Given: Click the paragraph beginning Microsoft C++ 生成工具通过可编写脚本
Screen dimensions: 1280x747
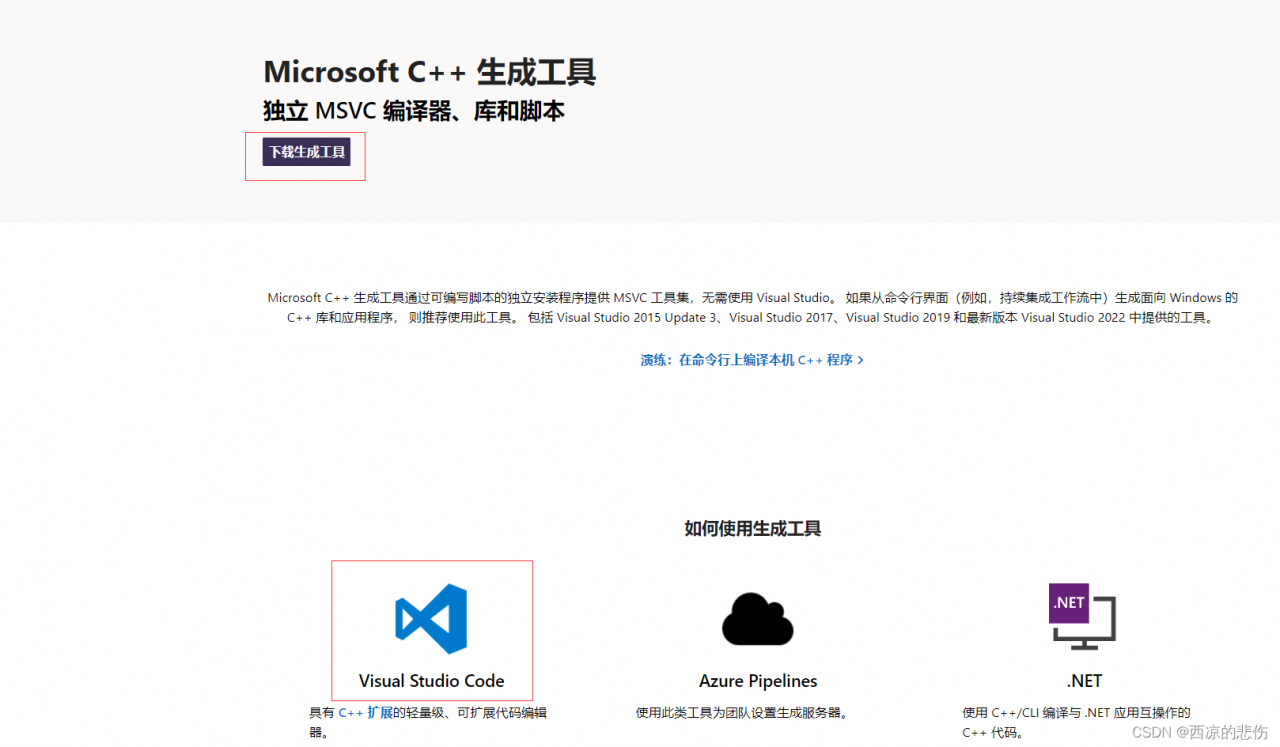Looking at the screenshot, I should [x=752, y=307].
